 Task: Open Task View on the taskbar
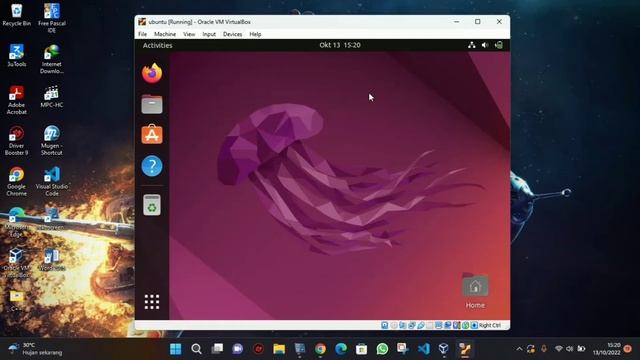pyautogui.click(x=217, y=349)
